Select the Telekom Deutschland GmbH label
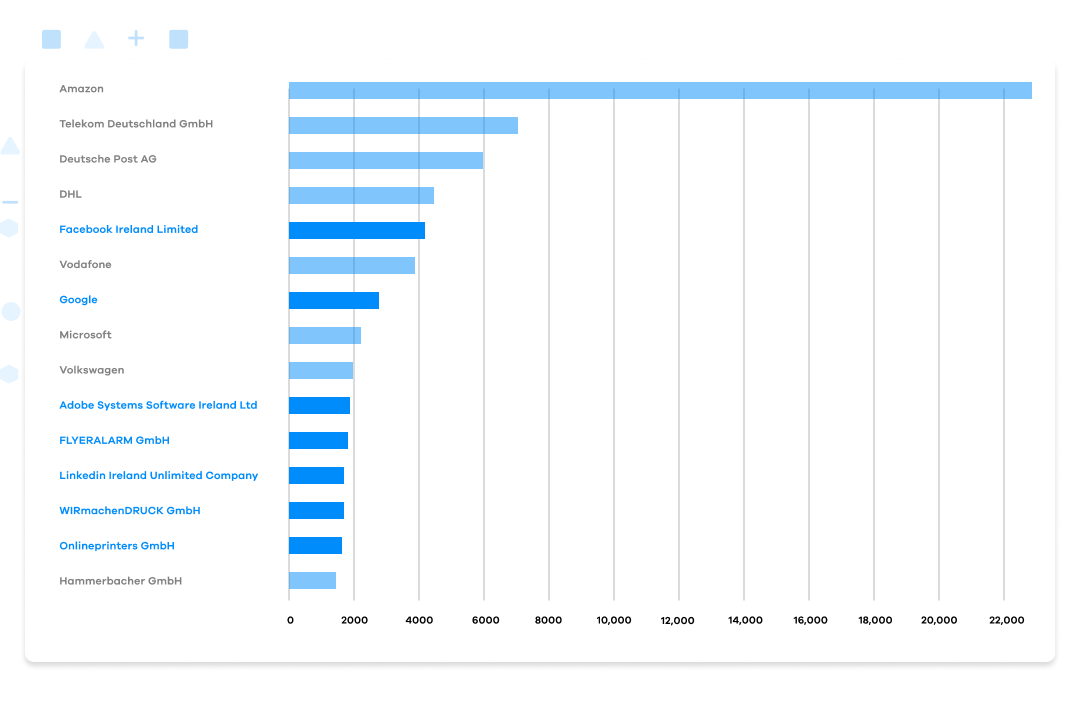 [136, 124]
